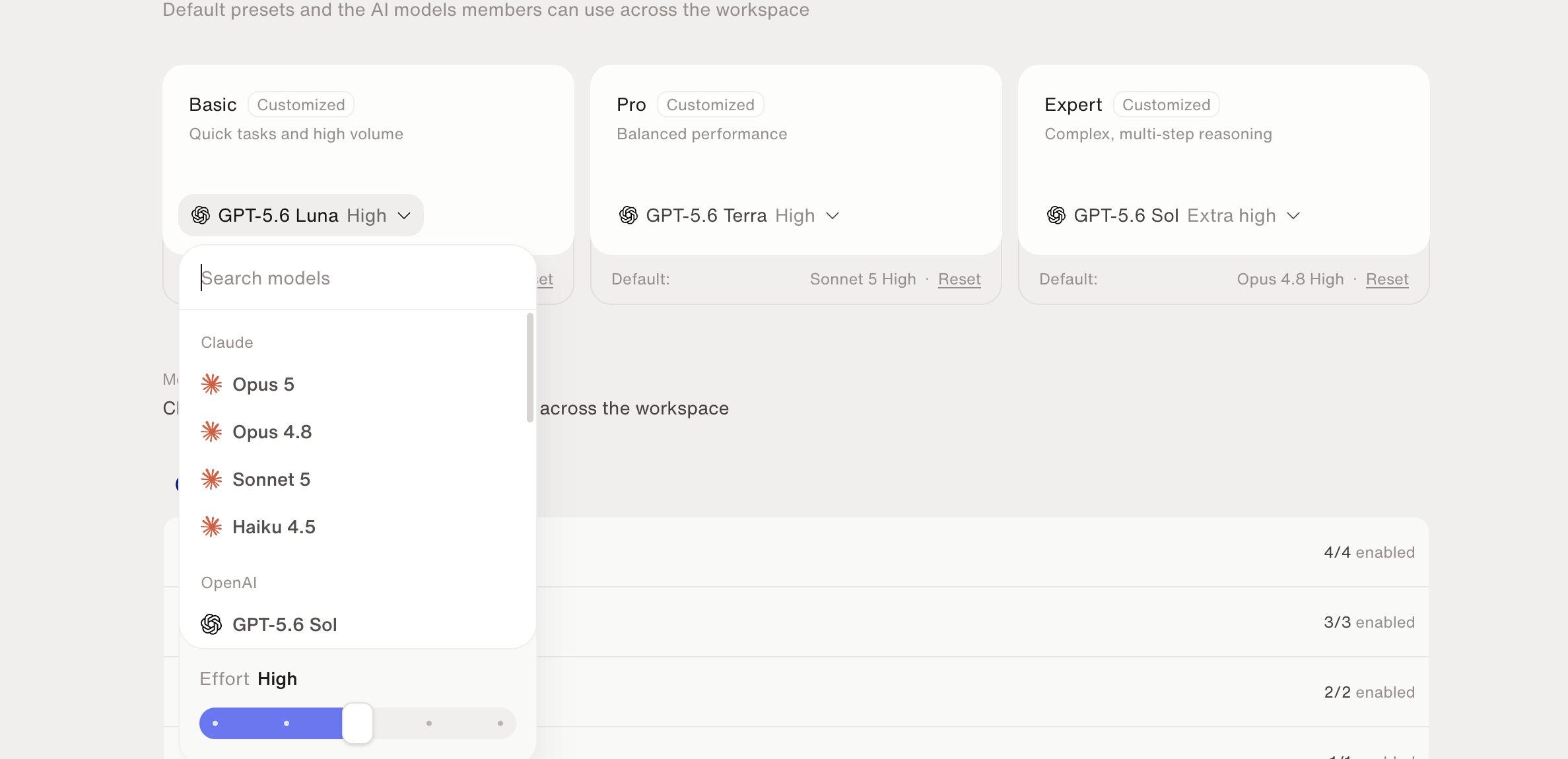Pick GPT-5.6 Sol in the OpenAI group
1568x759 pixels.
tap(357, 624)
